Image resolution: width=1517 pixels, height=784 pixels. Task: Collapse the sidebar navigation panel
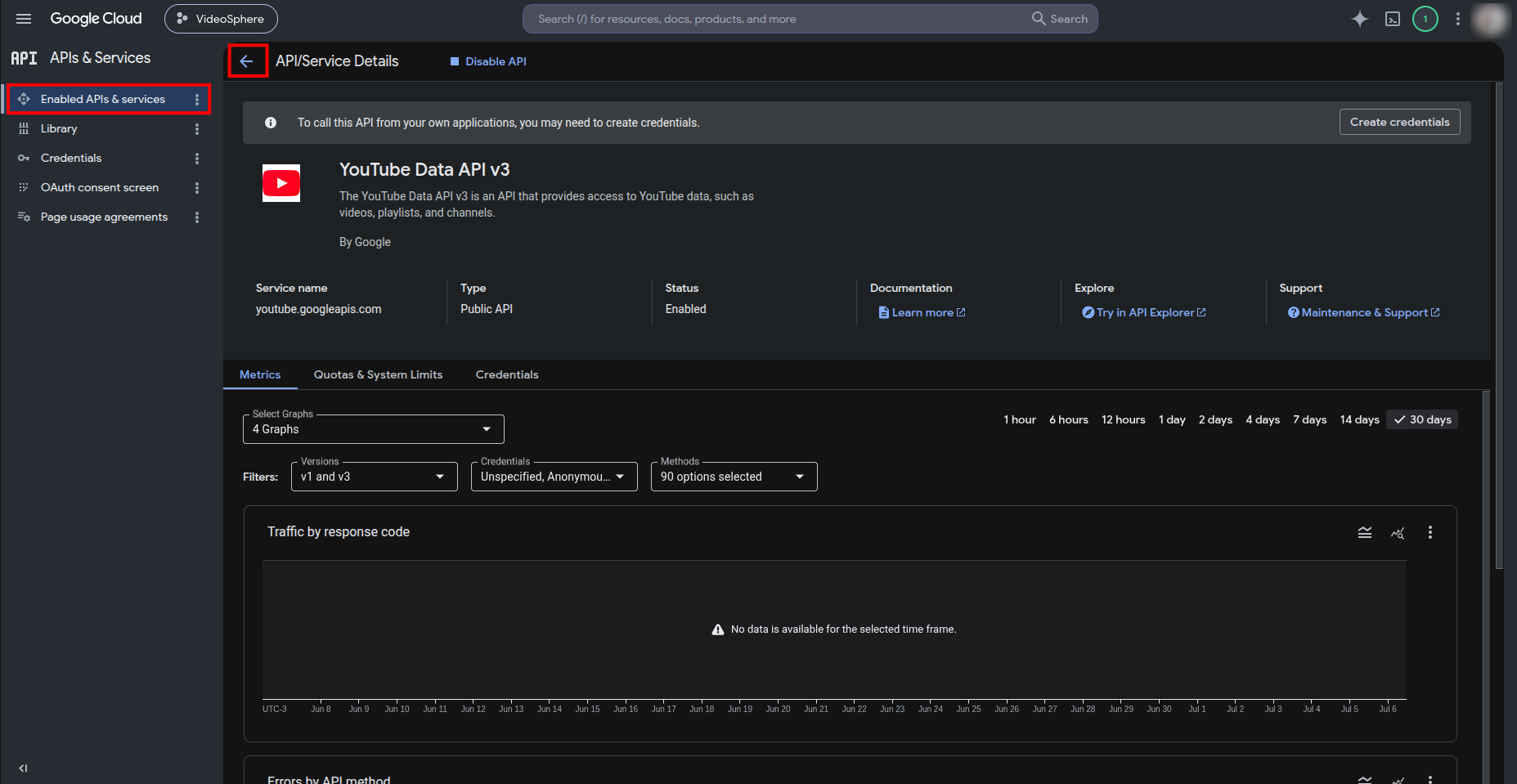pos(23,768)
